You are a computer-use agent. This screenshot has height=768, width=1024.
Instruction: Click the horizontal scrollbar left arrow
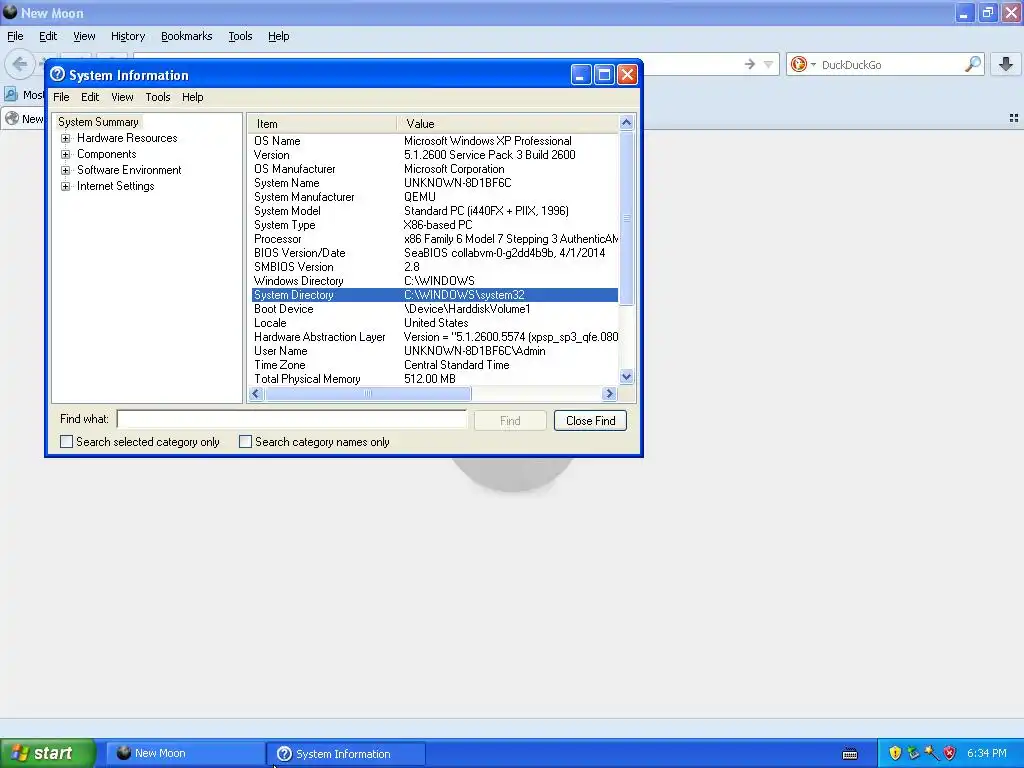tap(256, 393)
